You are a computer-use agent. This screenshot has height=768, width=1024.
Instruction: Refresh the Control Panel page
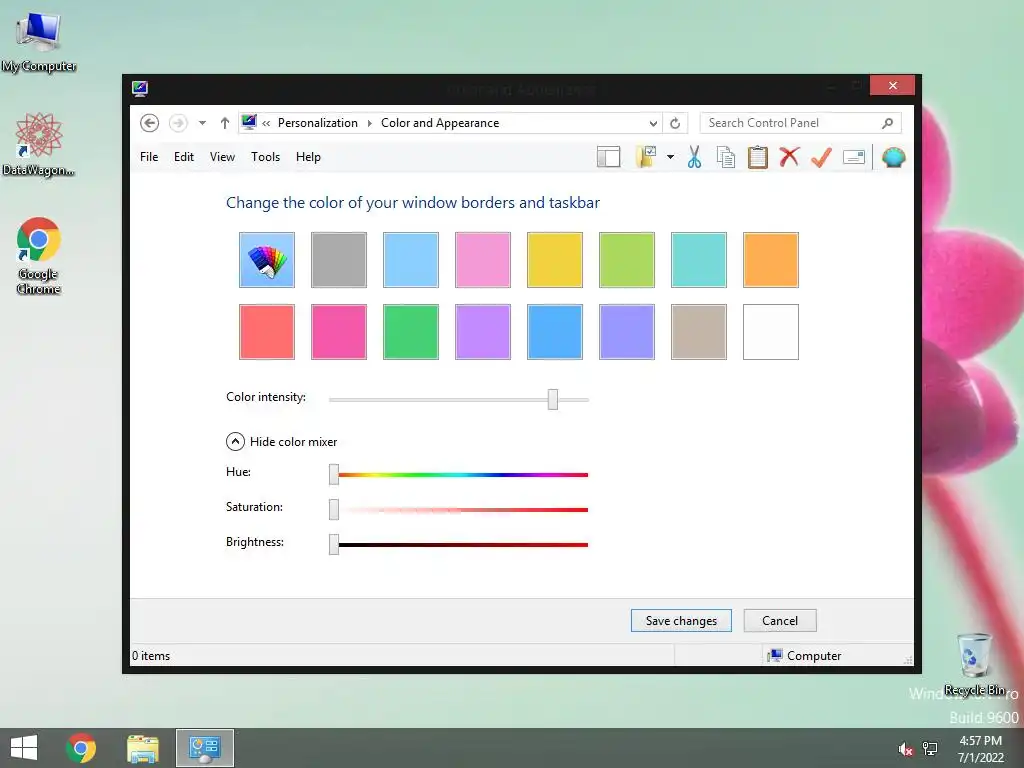675,123
